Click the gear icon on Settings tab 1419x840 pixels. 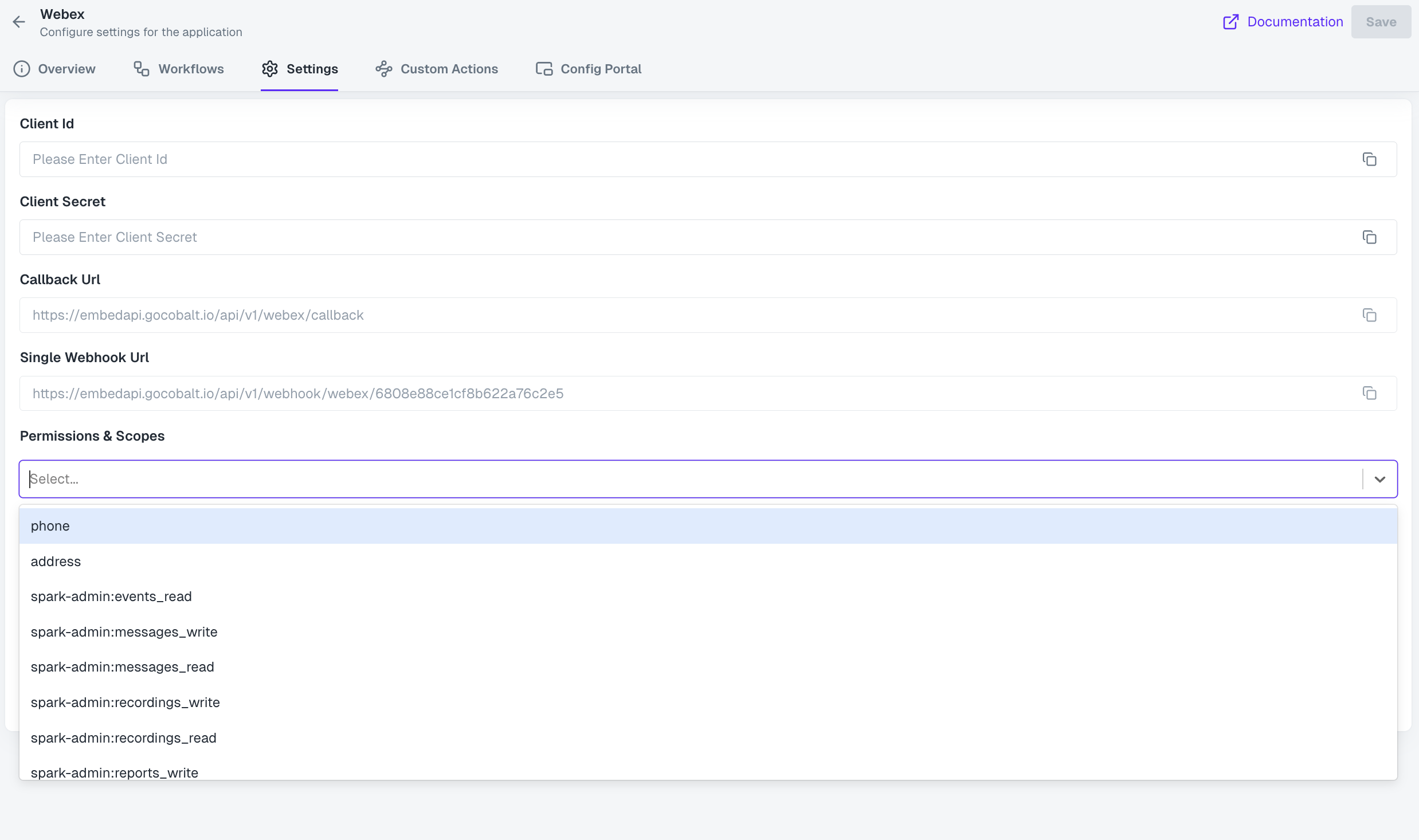[x=269, y=68]
